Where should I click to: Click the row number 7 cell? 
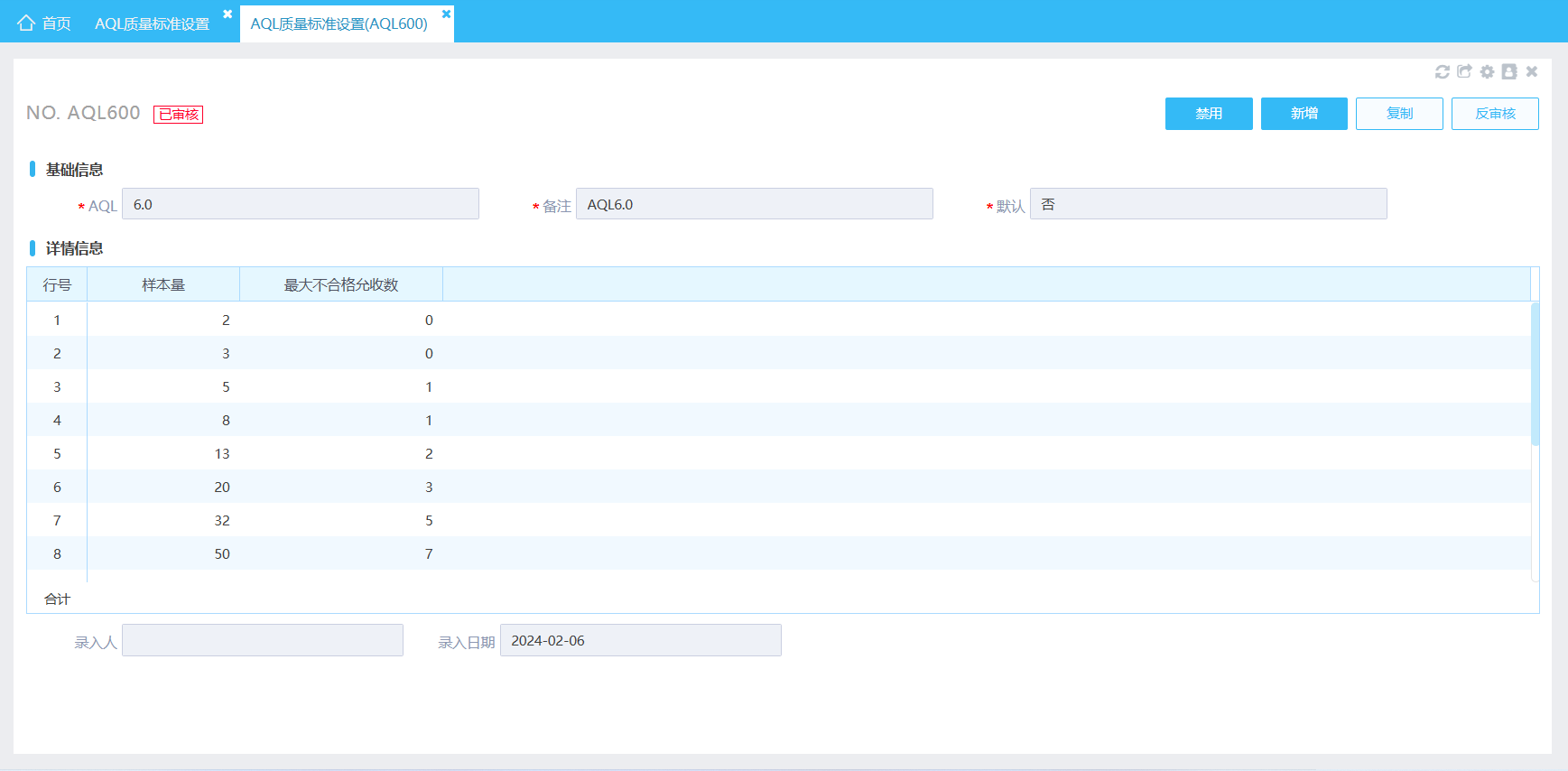coord(57,520)
